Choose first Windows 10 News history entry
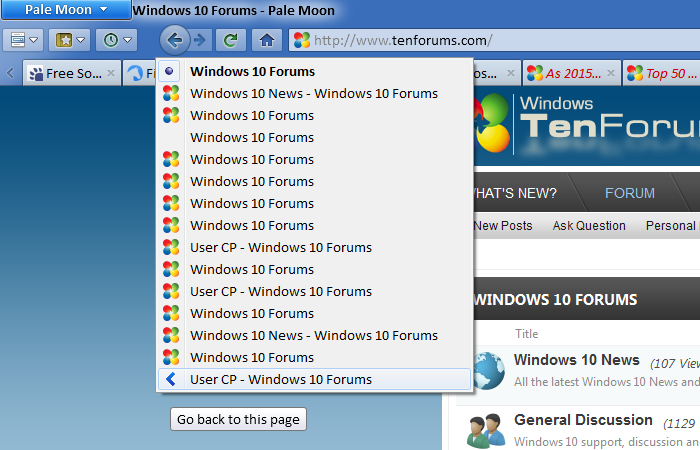 [x=314, y=93]
